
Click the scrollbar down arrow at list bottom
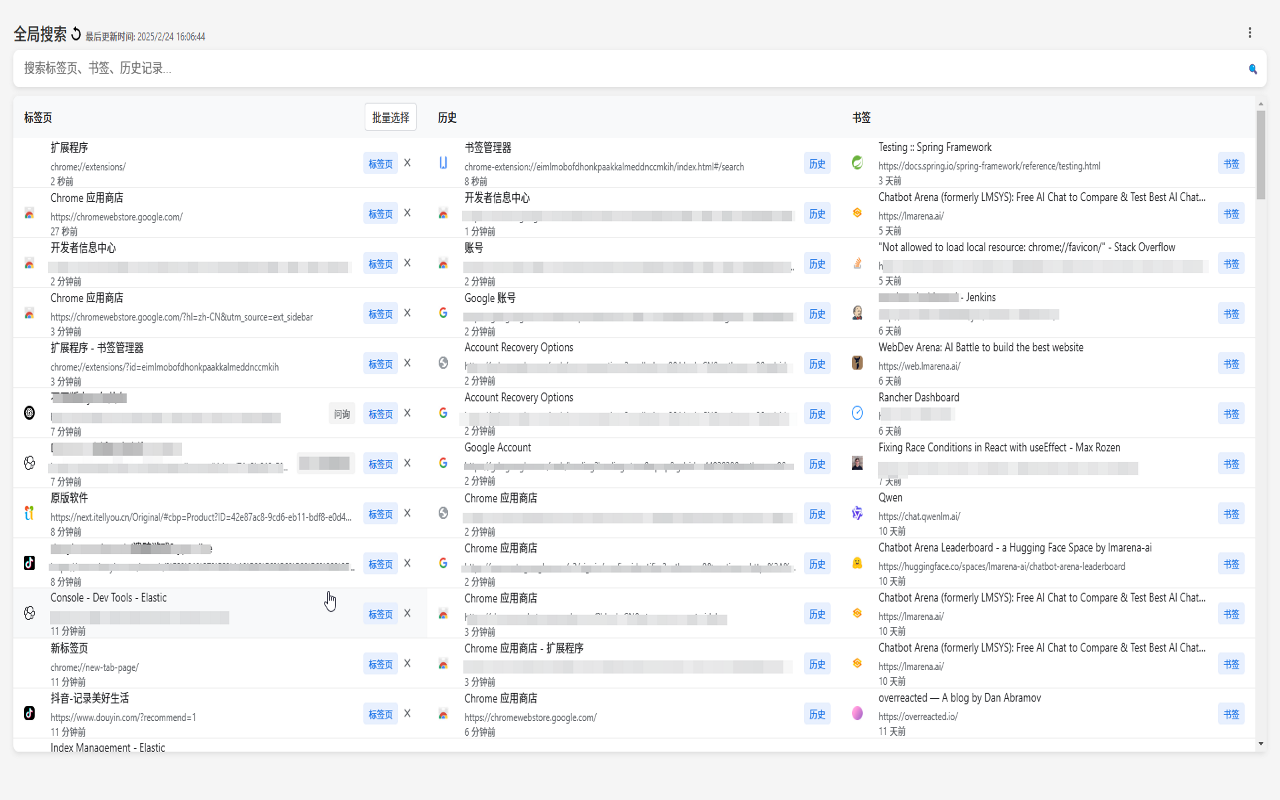1261,744
